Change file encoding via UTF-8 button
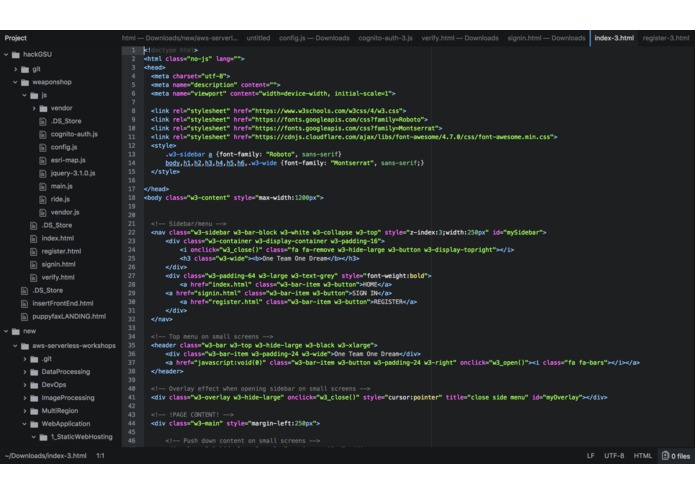The width and height of the screenshot is (695, 494). click(614, 455)
